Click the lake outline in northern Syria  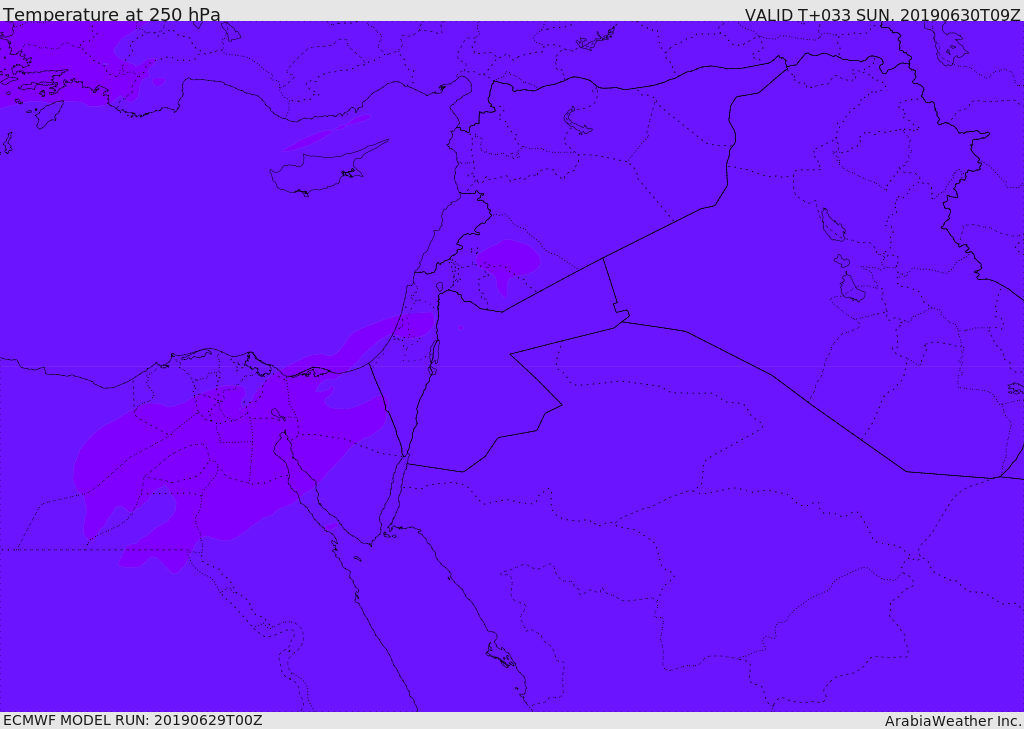(x=577, y=121)
